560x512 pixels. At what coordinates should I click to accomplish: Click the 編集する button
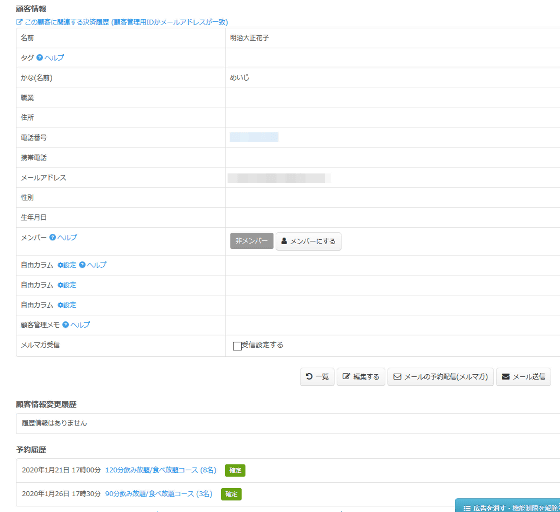point(361,377)
